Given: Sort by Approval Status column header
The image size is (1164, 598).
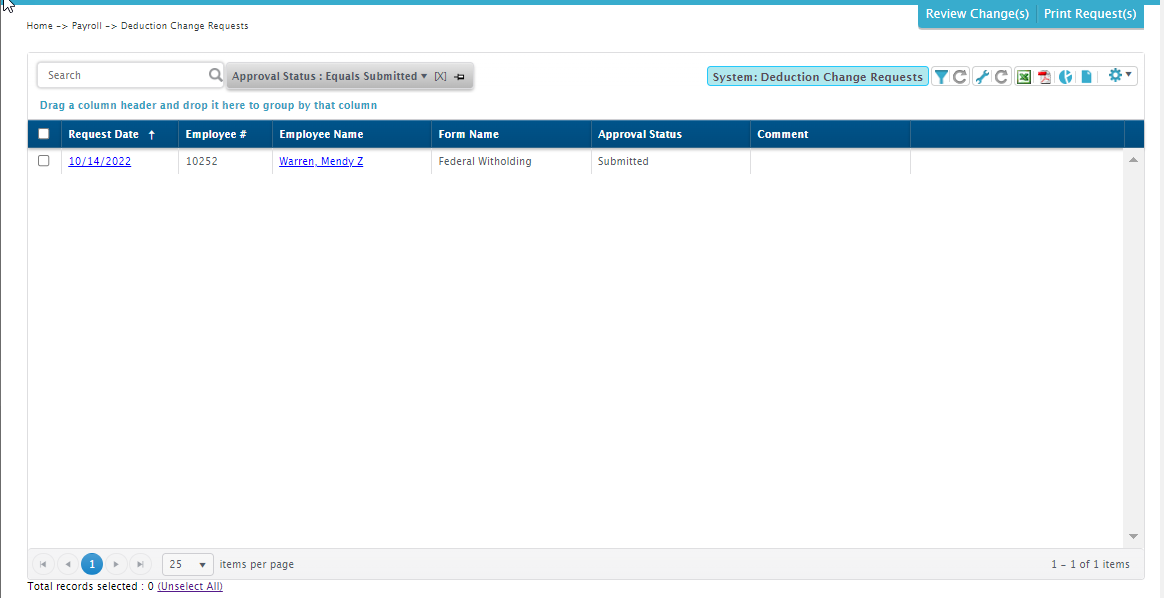Looking at the screenshot, I should (640, 134).
